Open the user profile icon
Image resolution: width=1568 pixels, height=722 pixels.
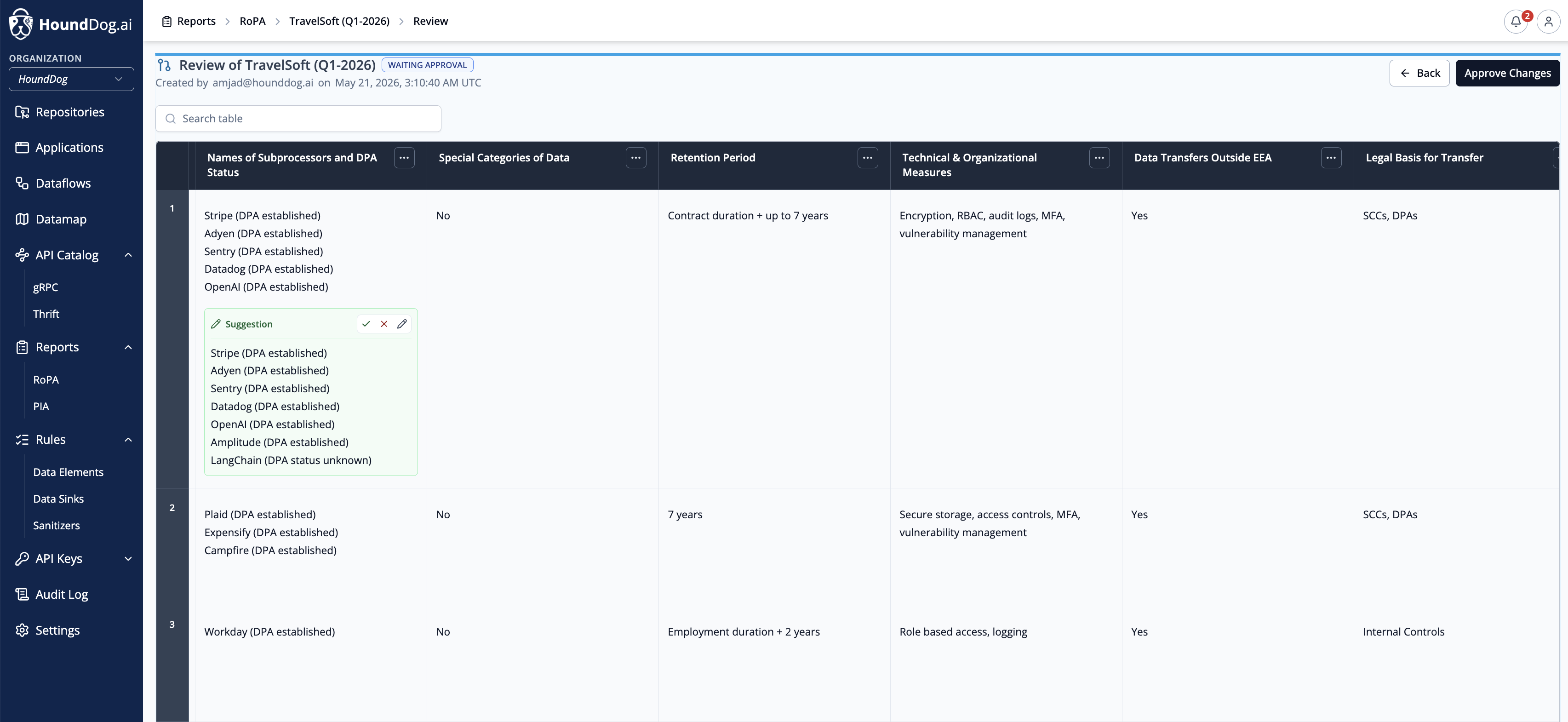click(1549, 21)
